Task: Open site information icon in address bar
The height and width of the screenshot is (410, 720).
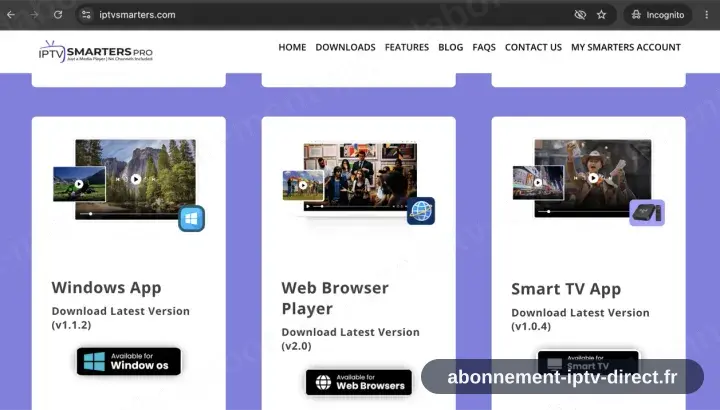Action: [x=86, y=15]
